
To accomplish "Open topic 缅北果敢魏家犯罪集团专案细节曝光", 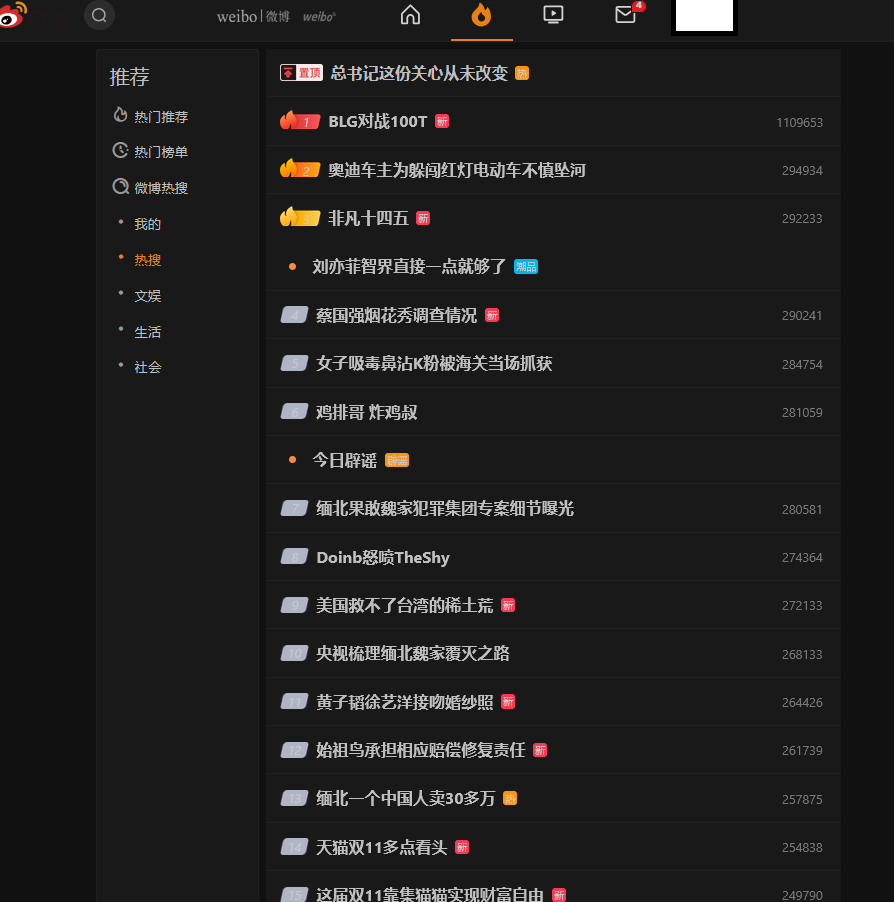I will coord(445,509).
